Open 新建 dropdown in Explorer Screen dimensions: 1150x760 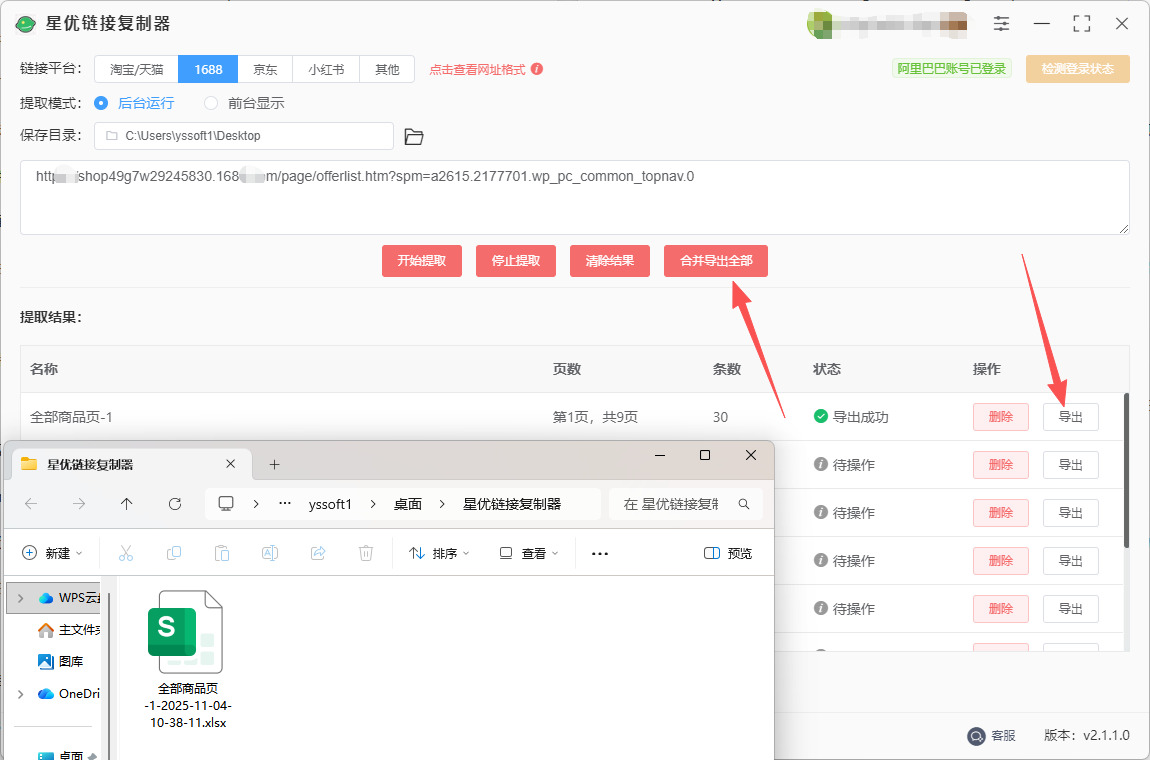tap(52, 553)
